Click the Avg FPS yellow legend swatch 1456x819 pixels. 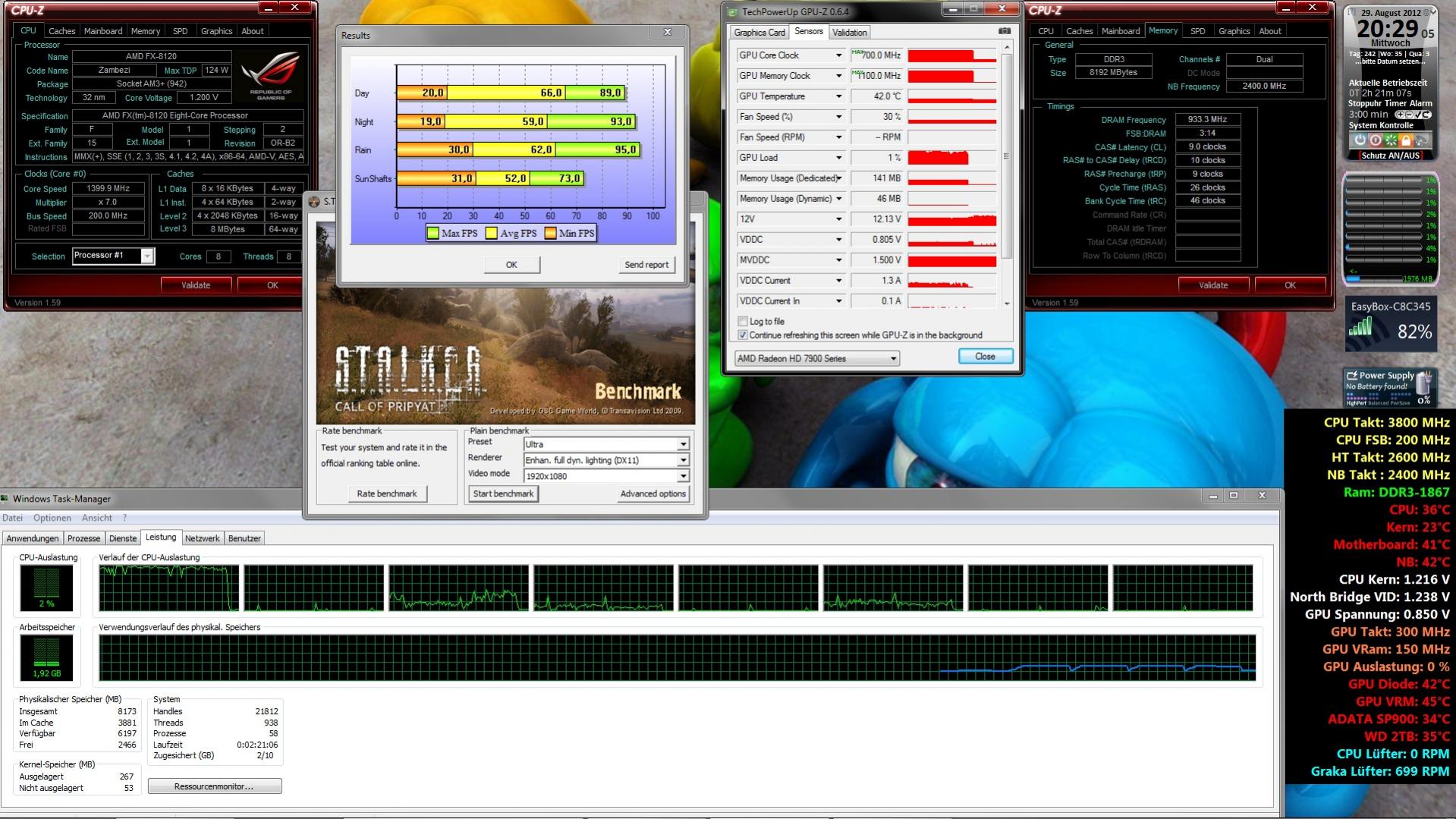492,233
